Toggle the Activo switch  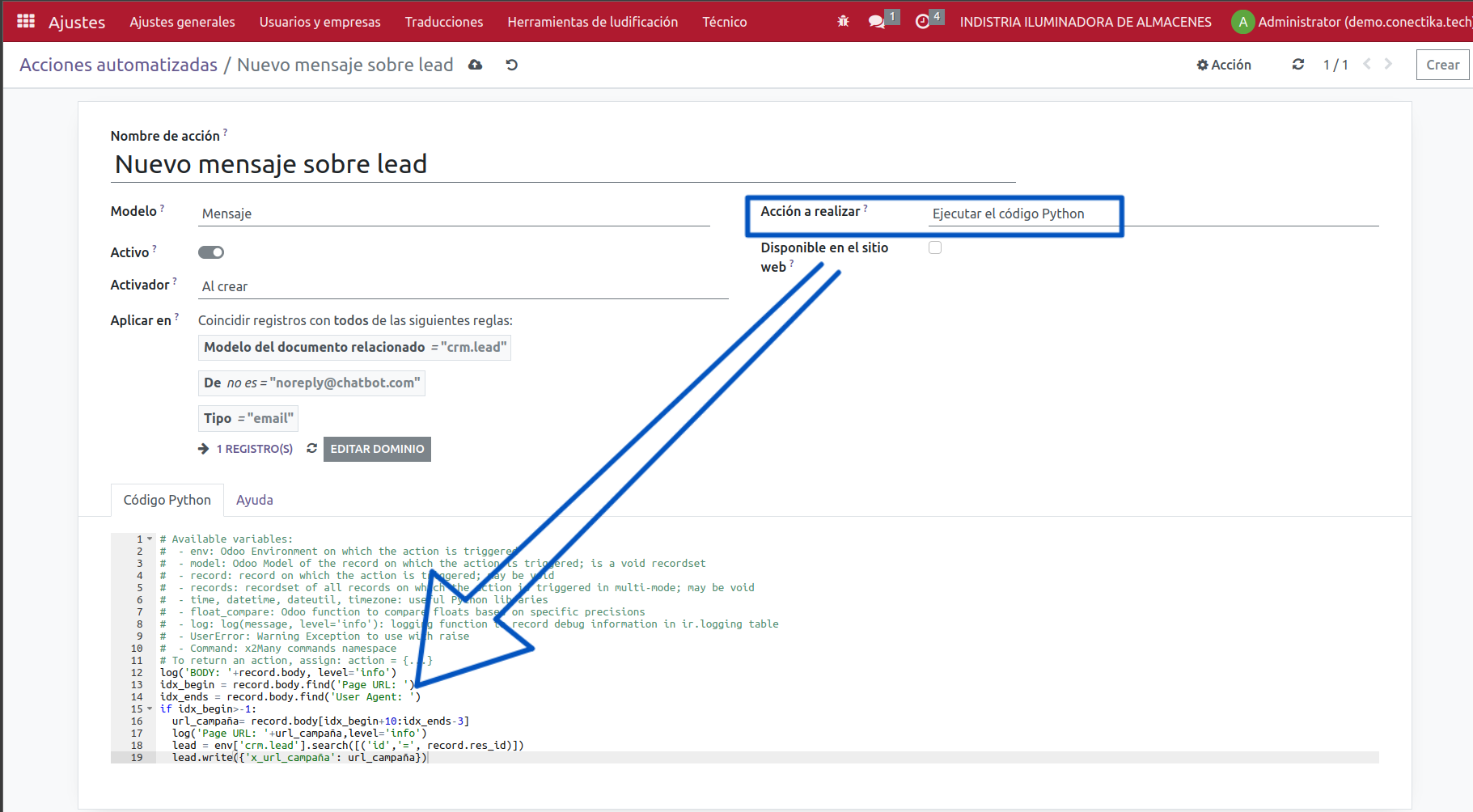(x=211, y=252)
